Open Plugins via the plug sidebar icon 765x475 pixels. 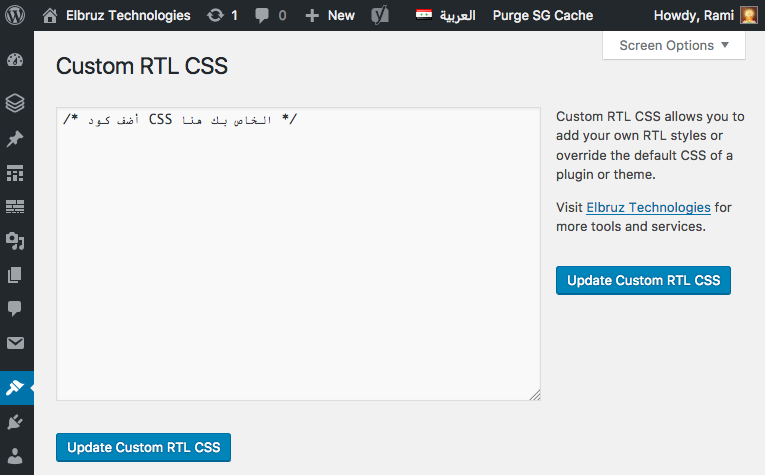tap(15, 421)
